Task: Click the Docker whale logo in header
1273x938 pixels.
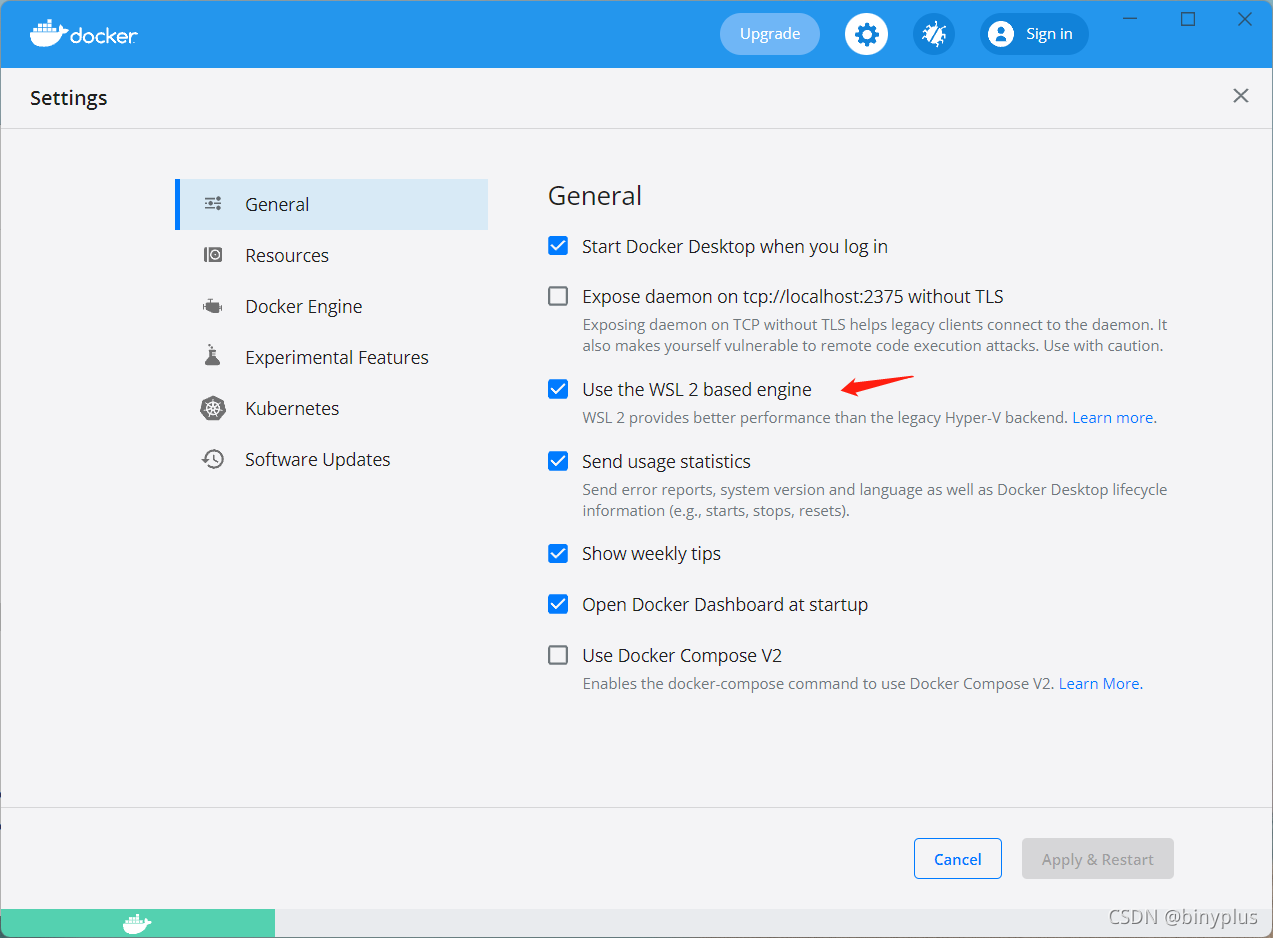Action: 84,34
